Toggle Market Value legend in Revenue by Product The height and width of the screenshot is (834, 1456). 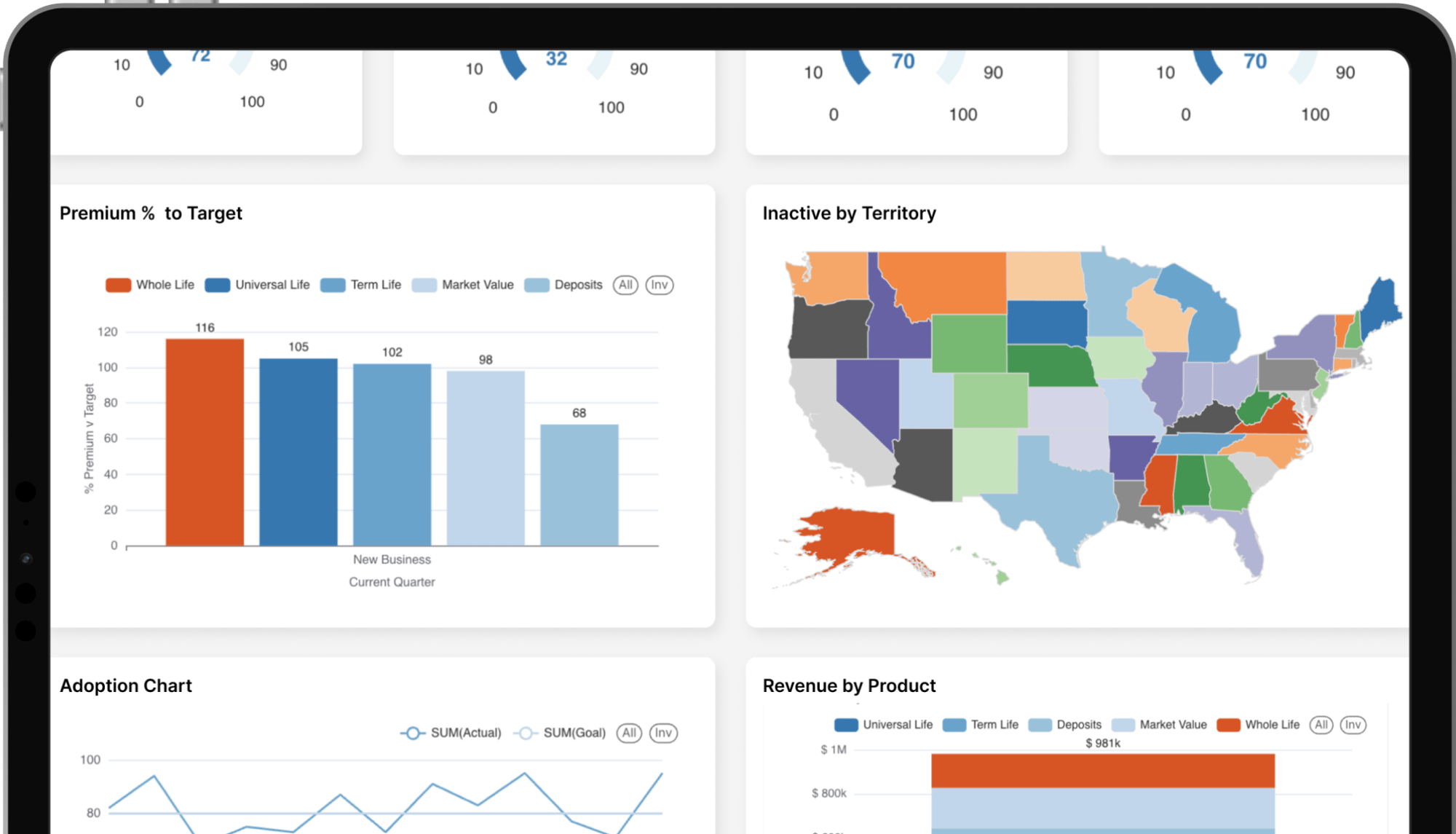click(x=1159, y=725)
